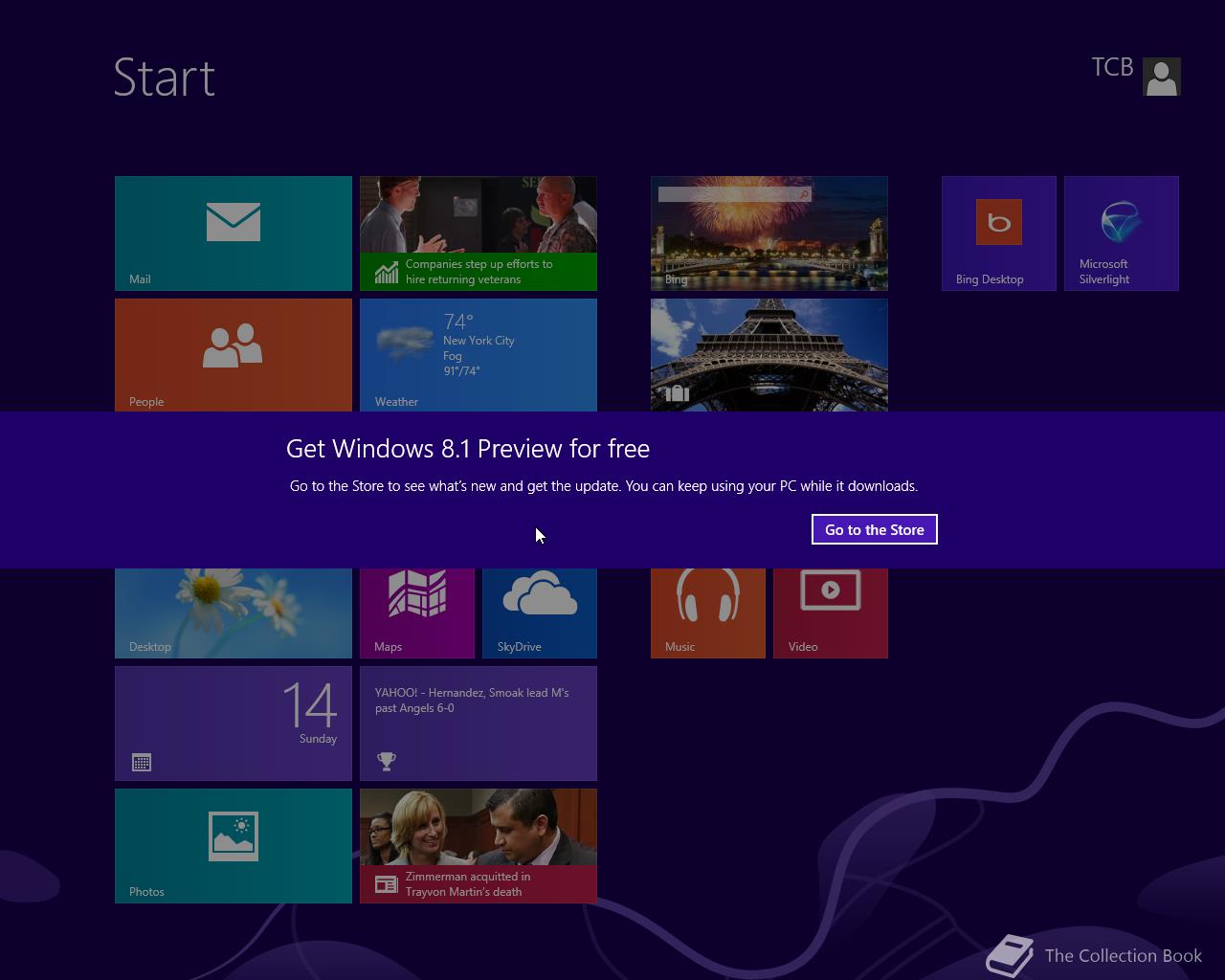Open the Weather tile showing New York City

pyautogui.click(x=479, y=355)
